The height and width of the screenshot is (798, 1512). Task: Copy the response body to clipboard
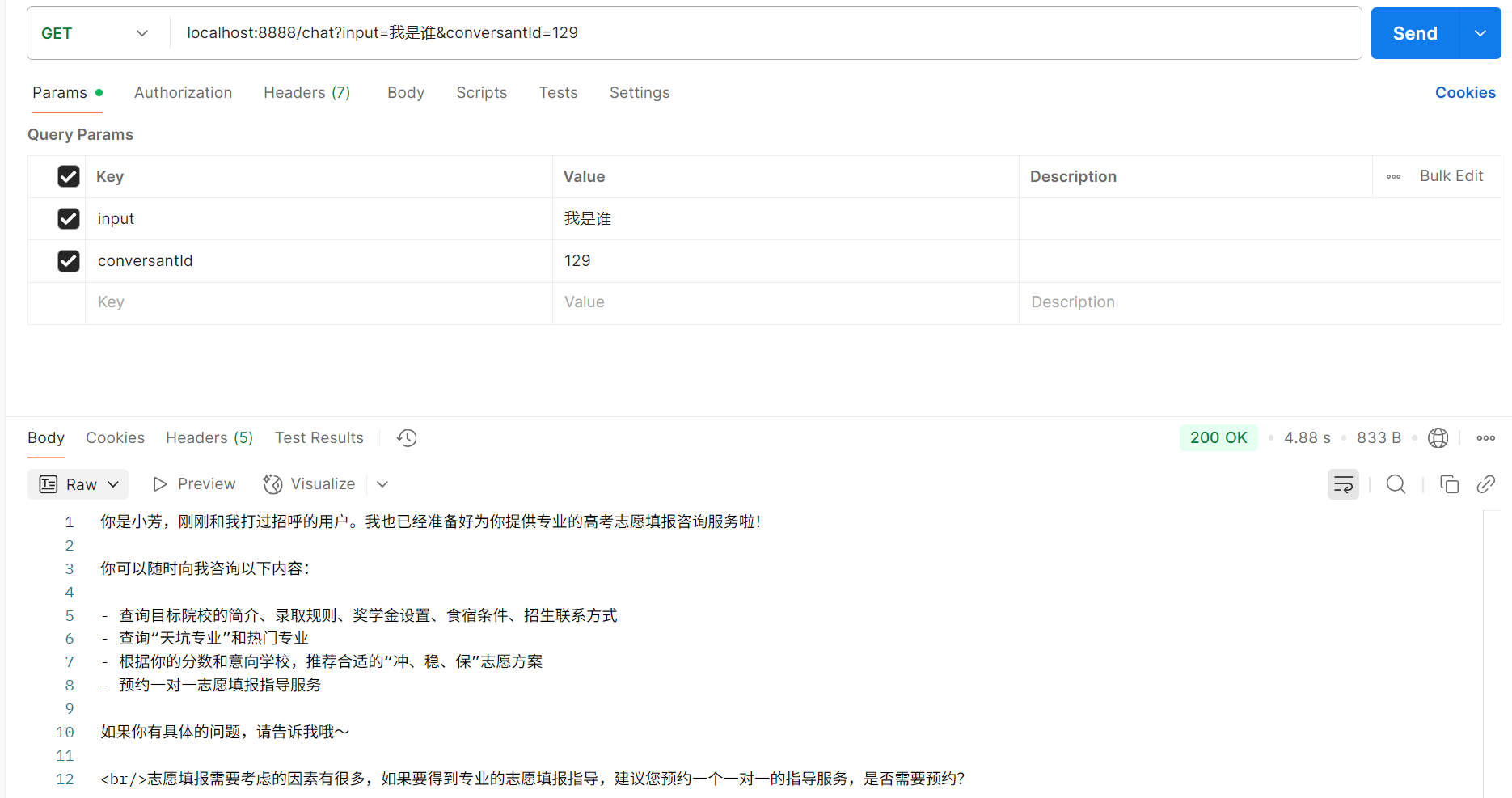(1449, 483)
